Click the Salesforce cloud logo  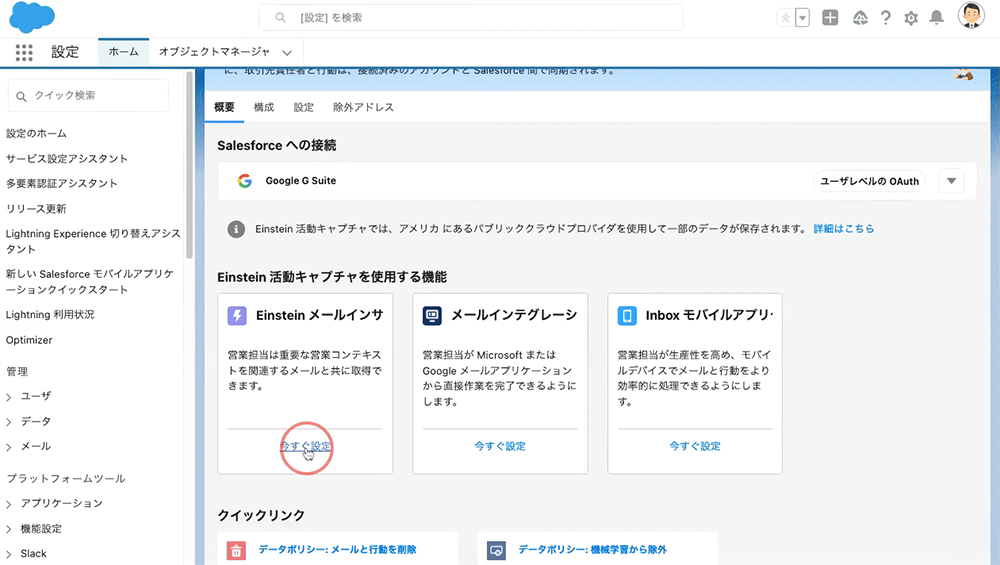tap(32, 17)
